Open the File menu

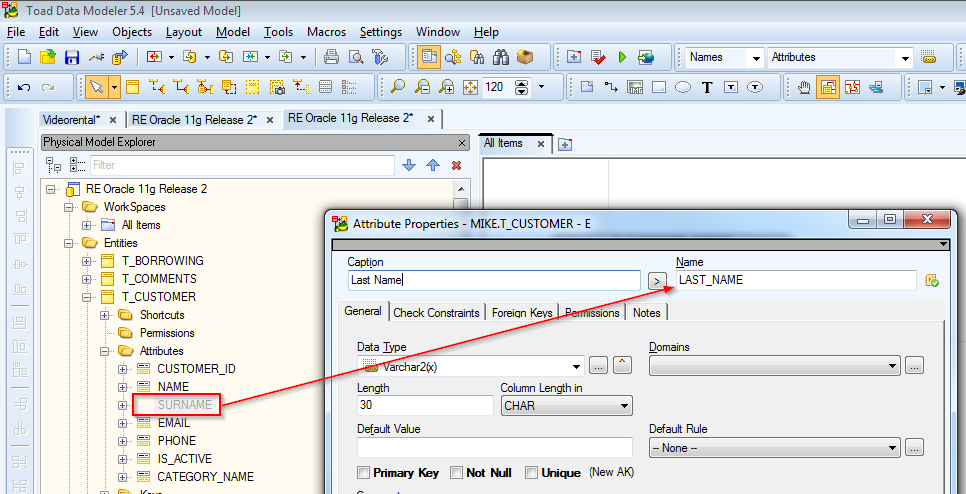point(16,32)
